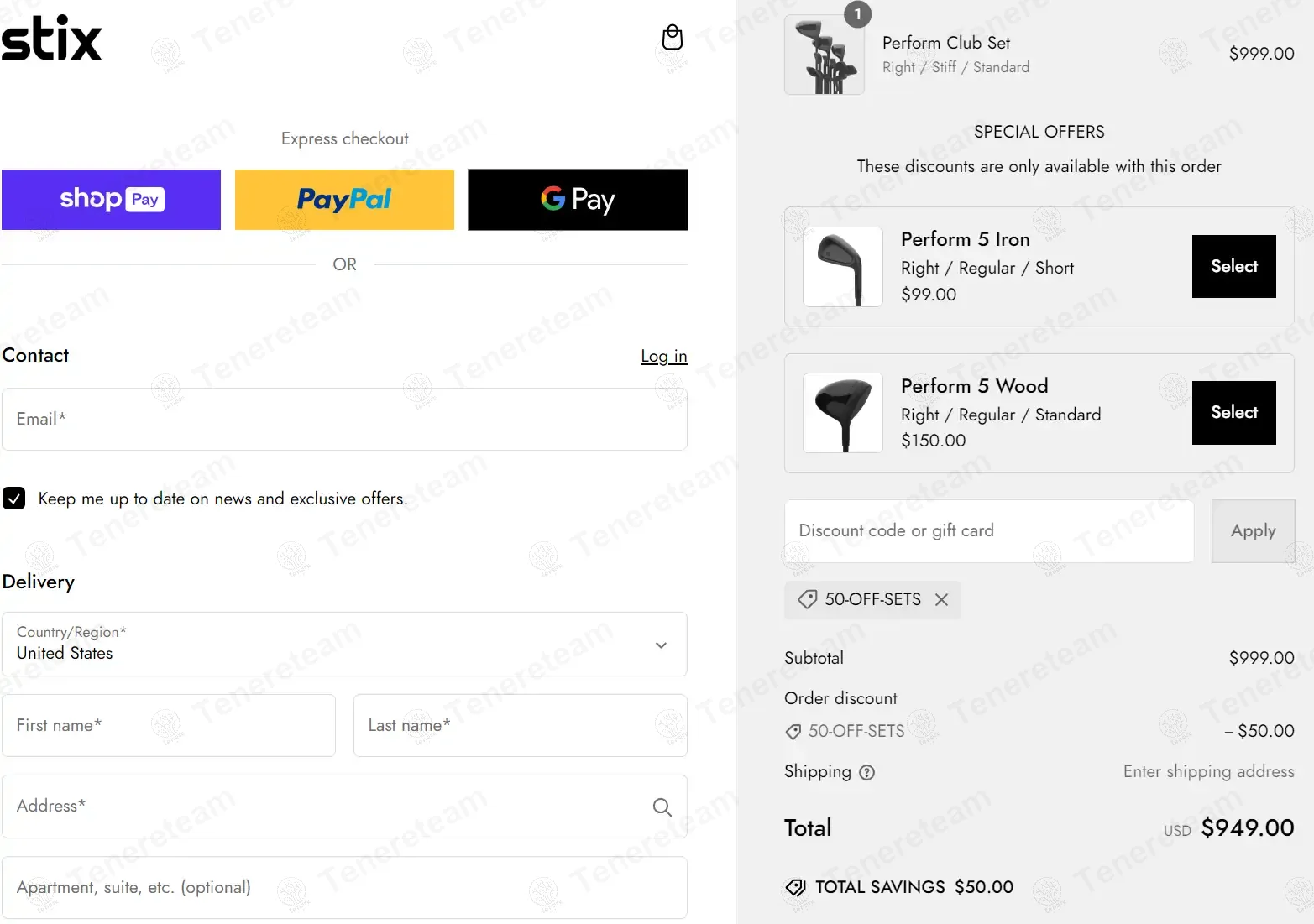The height and width of the screenshot is (924, 1314).
Task: Focus the First name field
Action: click(x=168, y=725)
